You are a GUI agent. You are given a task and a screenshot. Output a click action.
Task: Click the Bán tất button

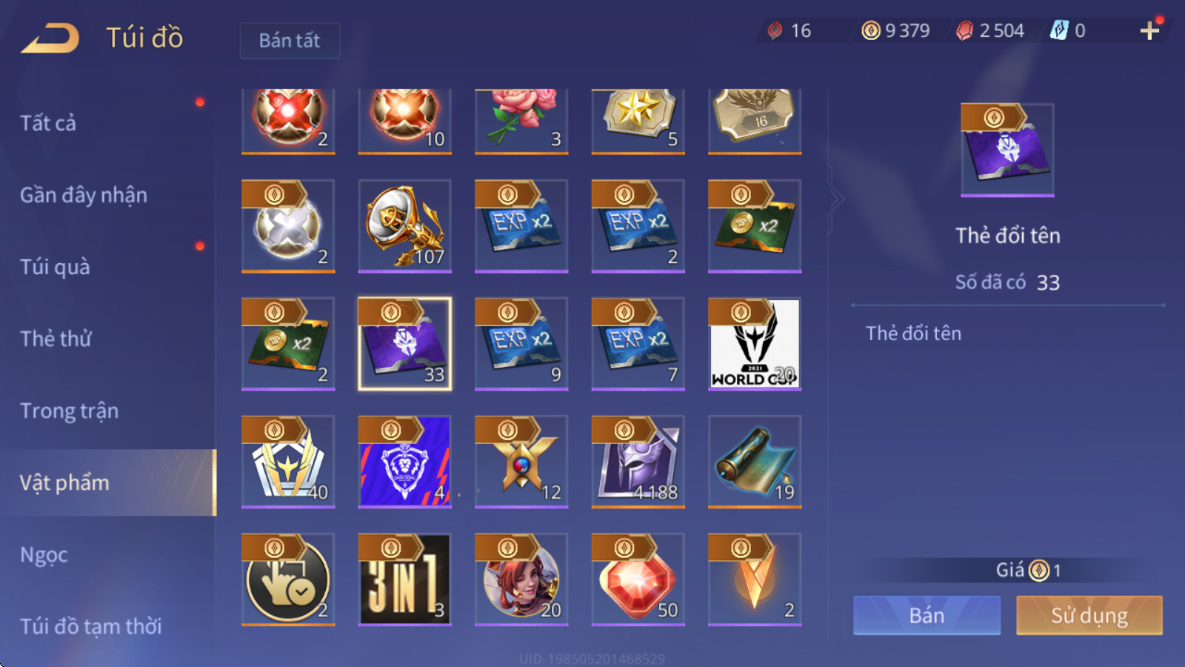[x=289, y=40]
